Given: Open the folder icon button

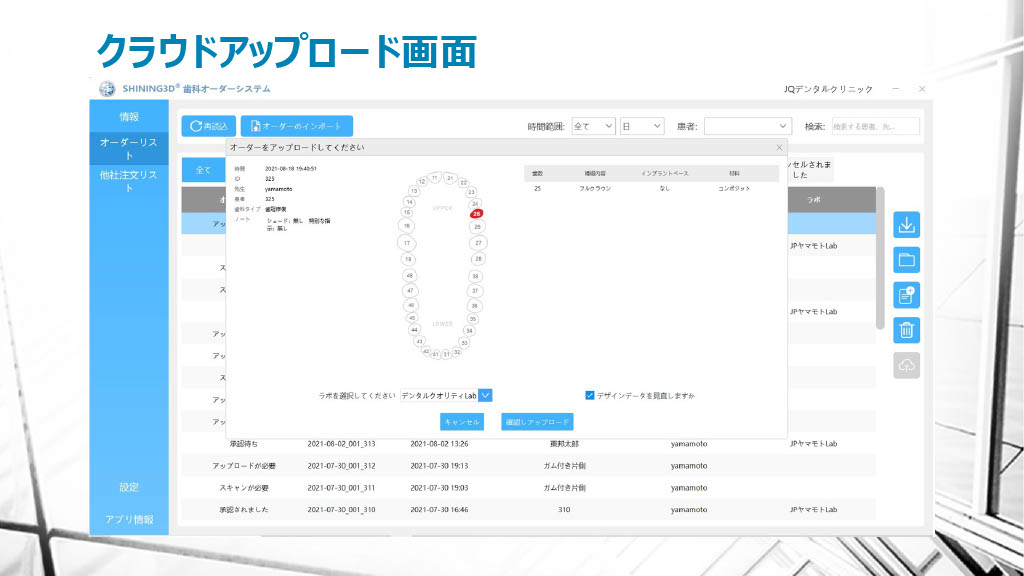Looking at the screenshot, I should [906, 260].
